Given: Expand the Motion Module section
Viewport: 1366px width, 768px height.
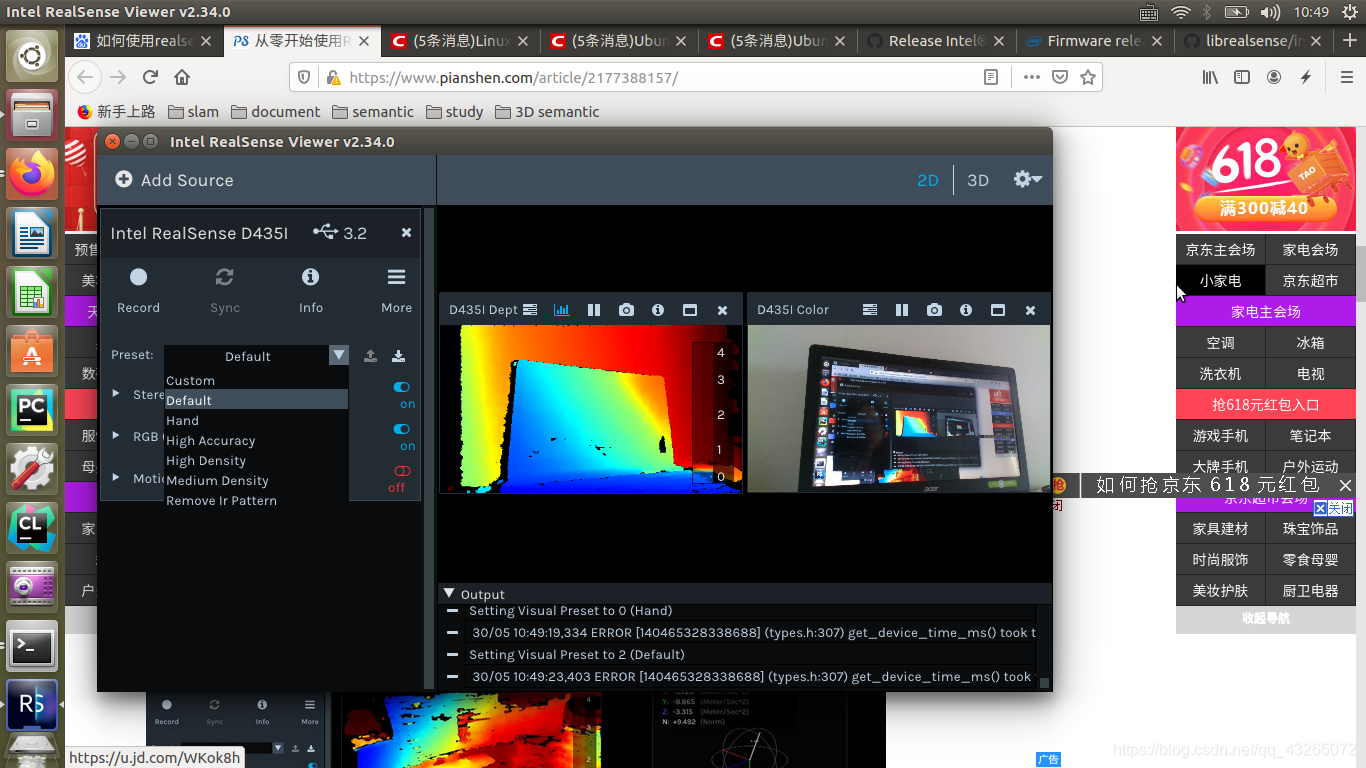Looking at the screenshot, I should tap(116, 478).
